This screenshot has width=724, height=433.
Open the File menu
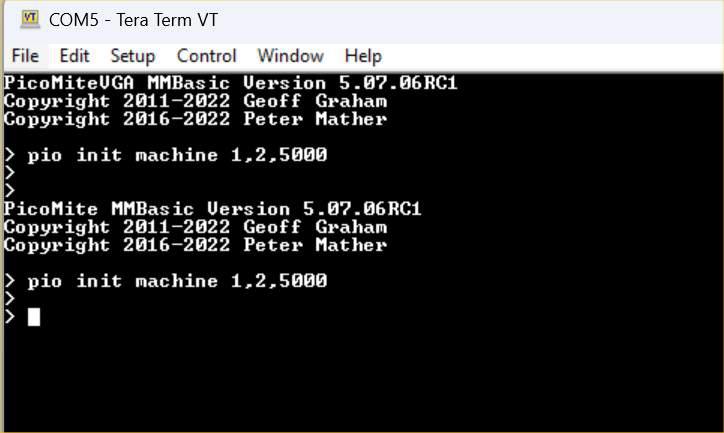[25, 56]
